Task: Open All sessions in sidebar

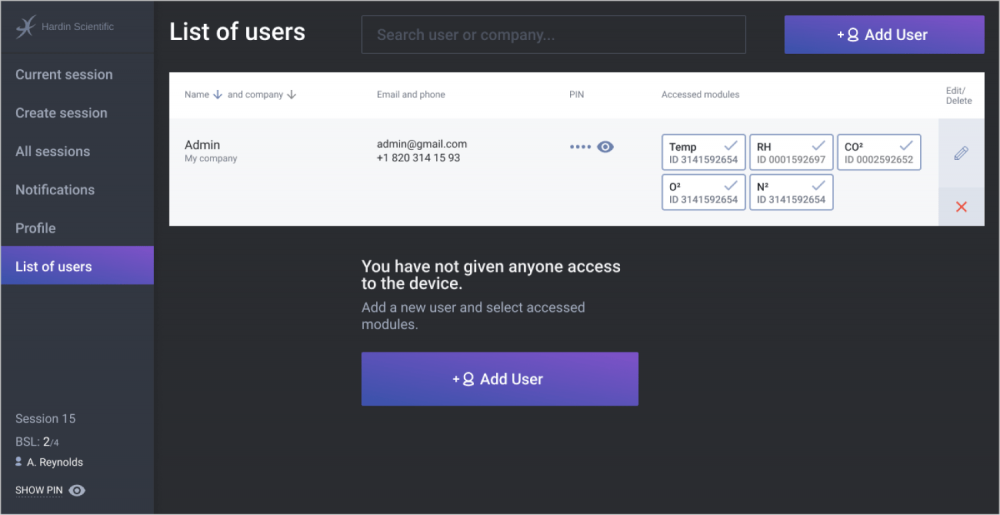Action: point(52,152)
